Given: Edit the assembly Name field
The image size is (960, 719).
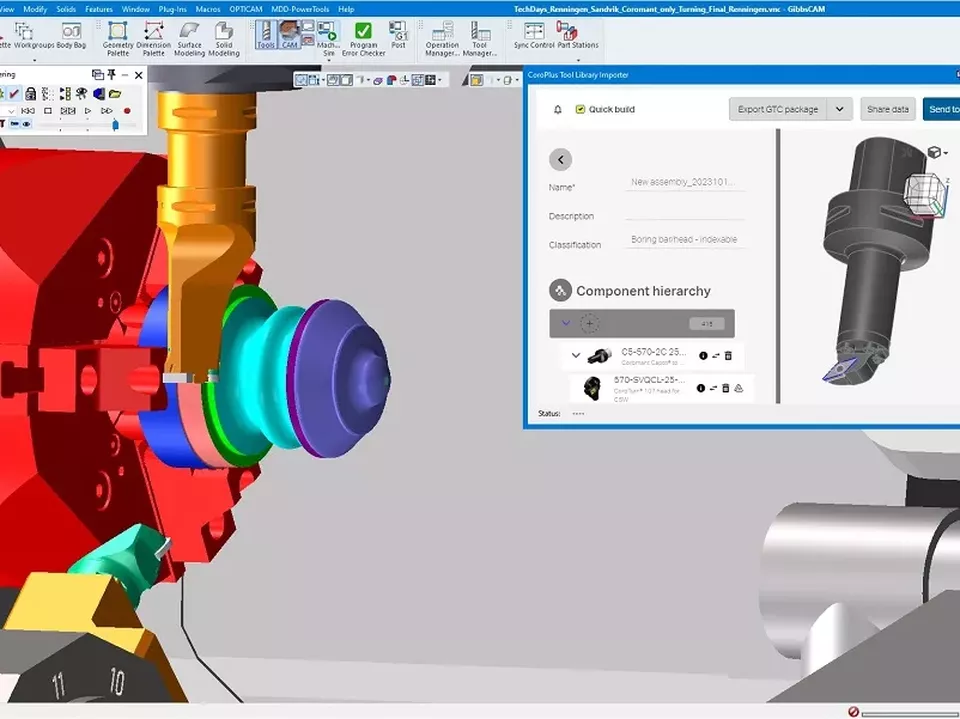Looking at the screenshot, I should [684, 182].
